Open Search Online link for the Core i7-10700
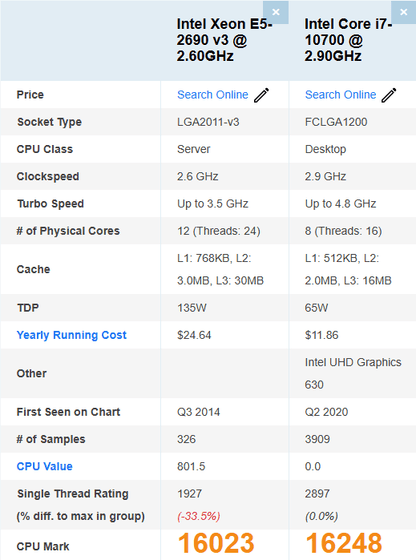The height and width of the screenshot is (560, 416). pos(340,95)
